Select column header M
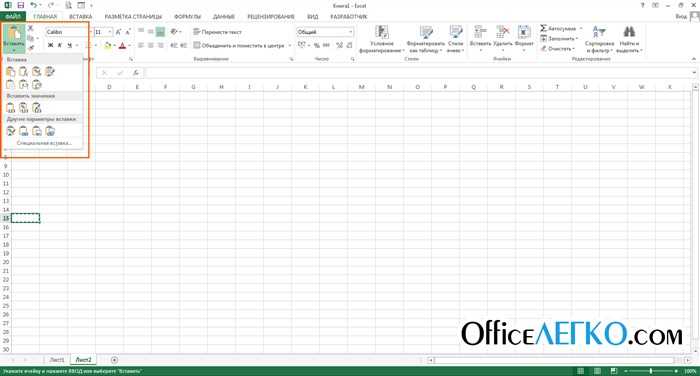Image resolution: width=700 pixels, height=376 pixels. coord(361,87)
